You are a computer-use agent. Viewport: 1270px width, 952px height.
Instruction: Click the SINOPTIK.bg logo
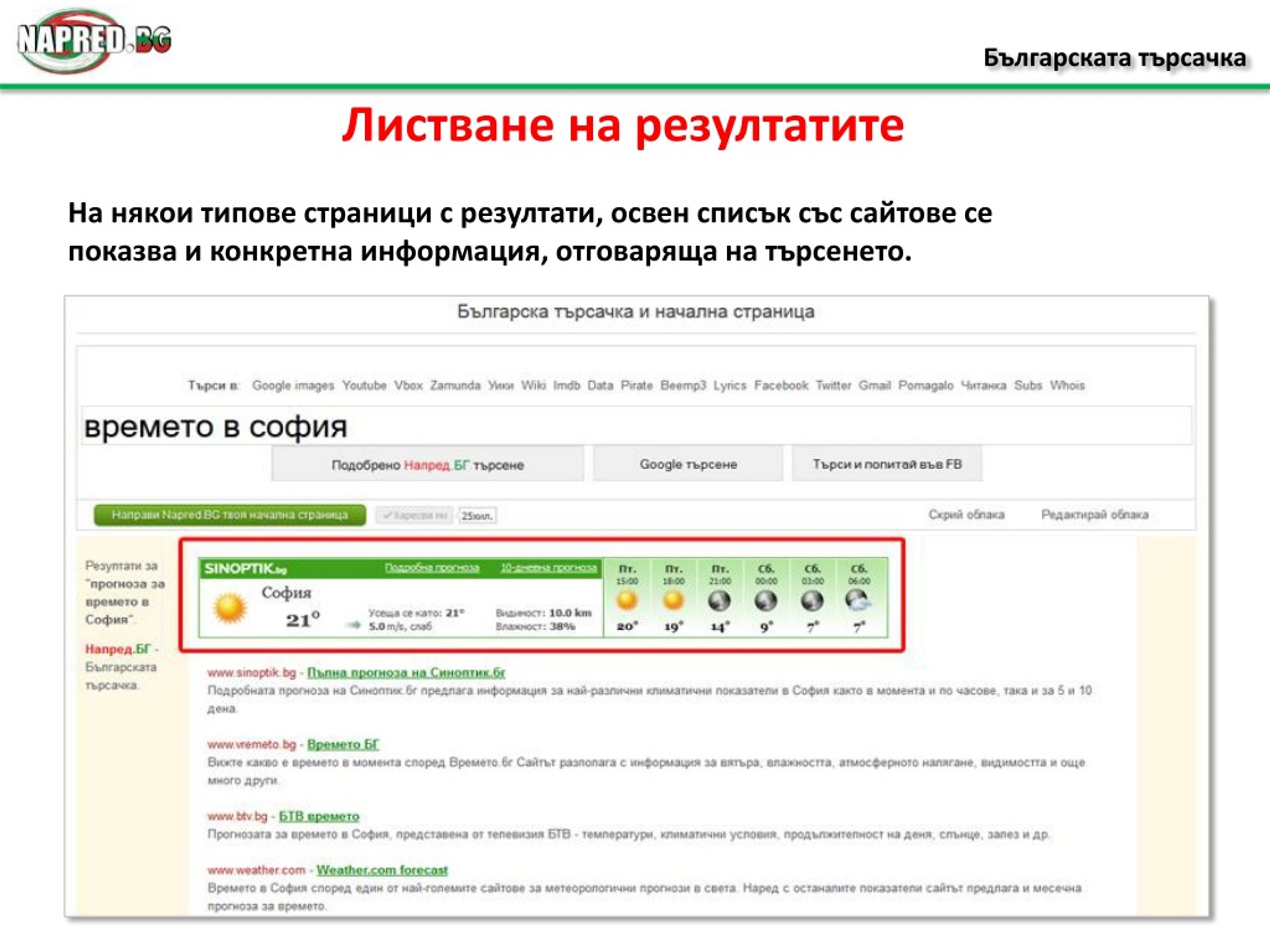245,568
